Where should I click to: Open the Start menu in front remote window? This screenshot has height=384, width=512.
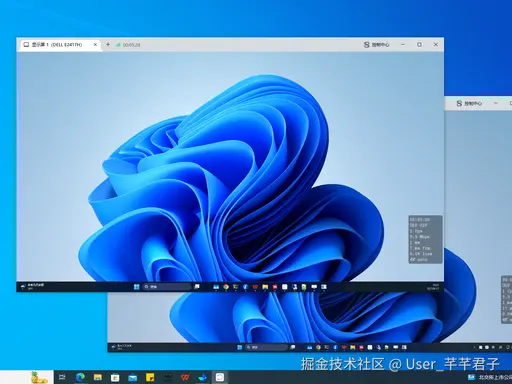coord(136,287)
